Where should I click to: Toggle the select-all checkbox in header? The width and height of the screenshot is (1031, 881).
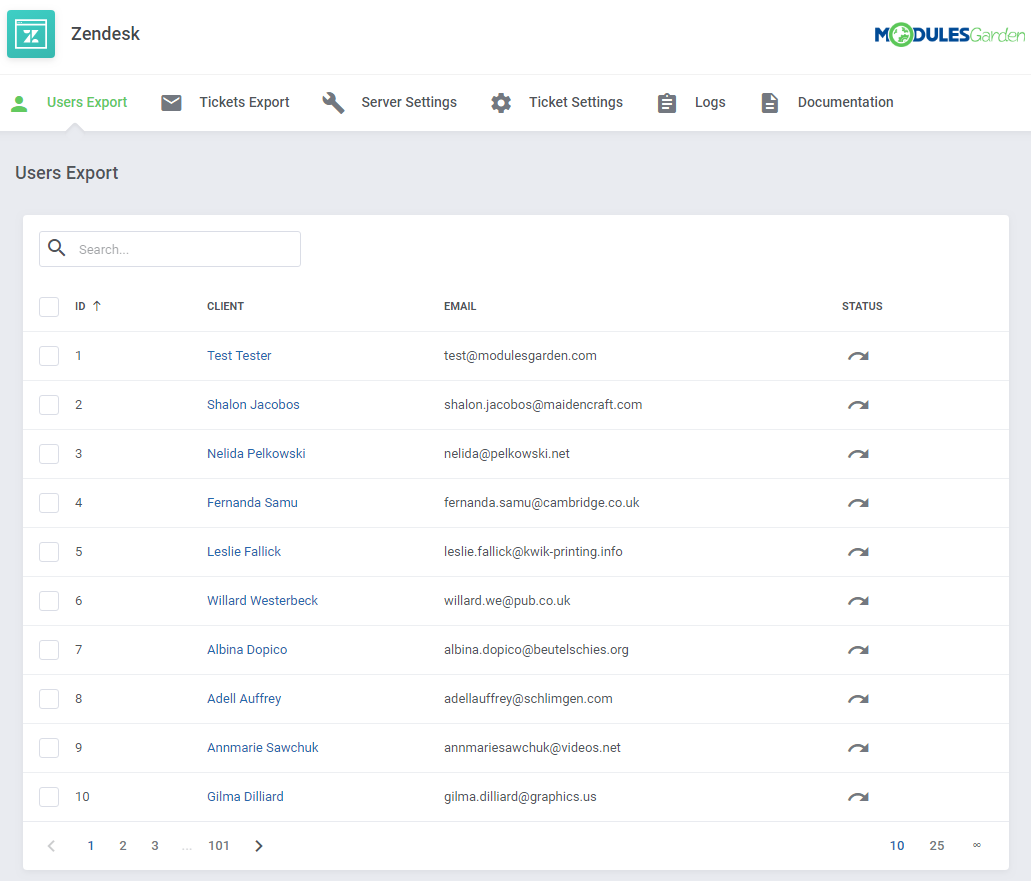(x=49, y=306)
